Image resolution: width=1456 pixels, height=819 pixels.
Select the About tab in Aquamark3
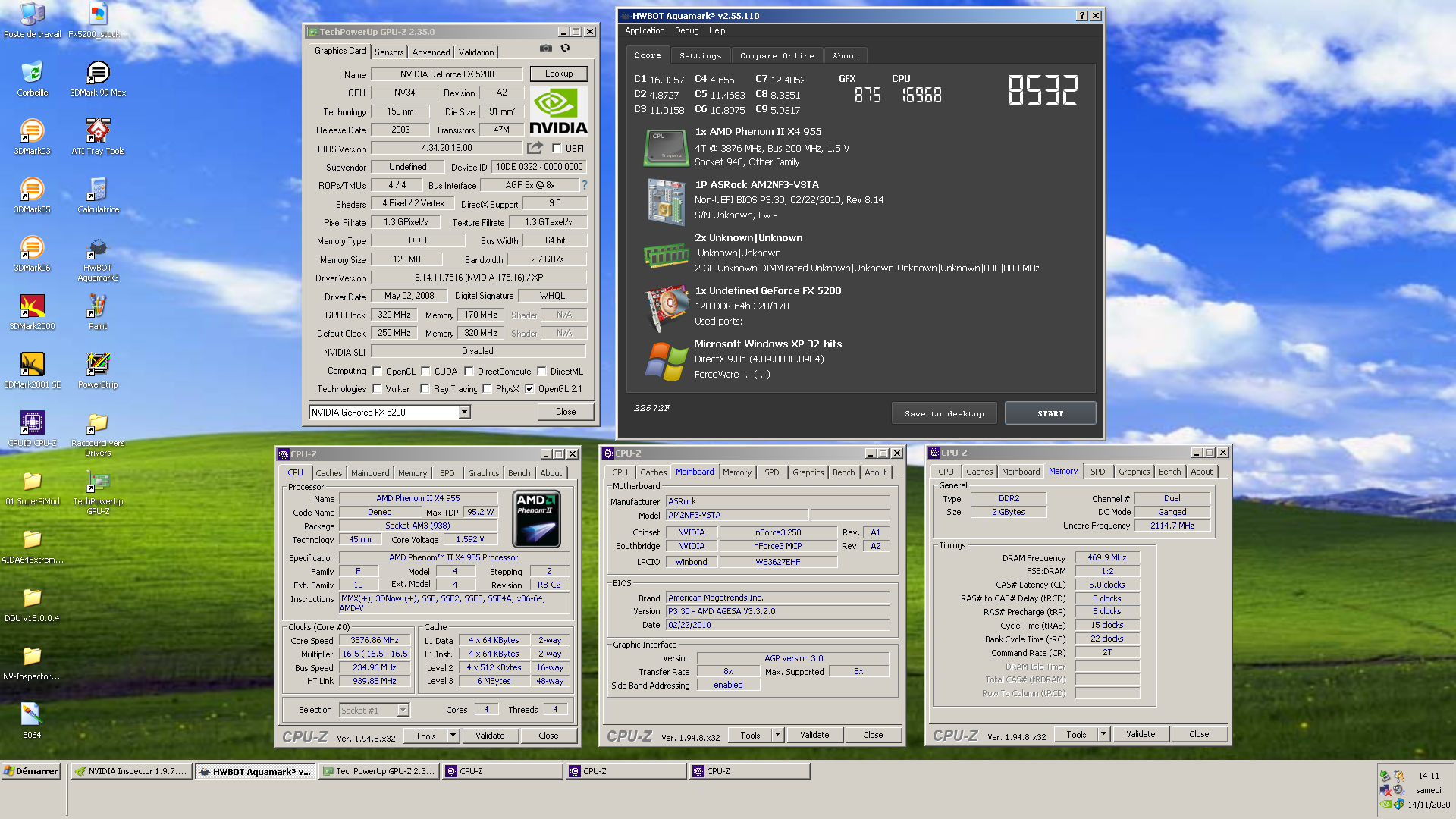point(845,56)
